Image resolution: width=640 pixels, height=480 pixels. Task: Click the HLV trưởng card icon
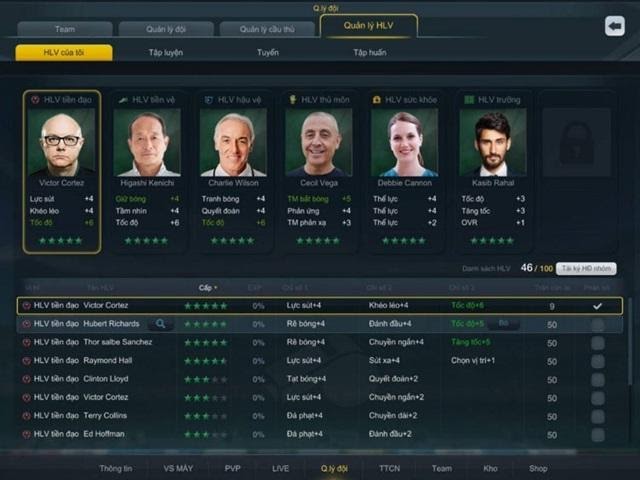tap(468, 100)
